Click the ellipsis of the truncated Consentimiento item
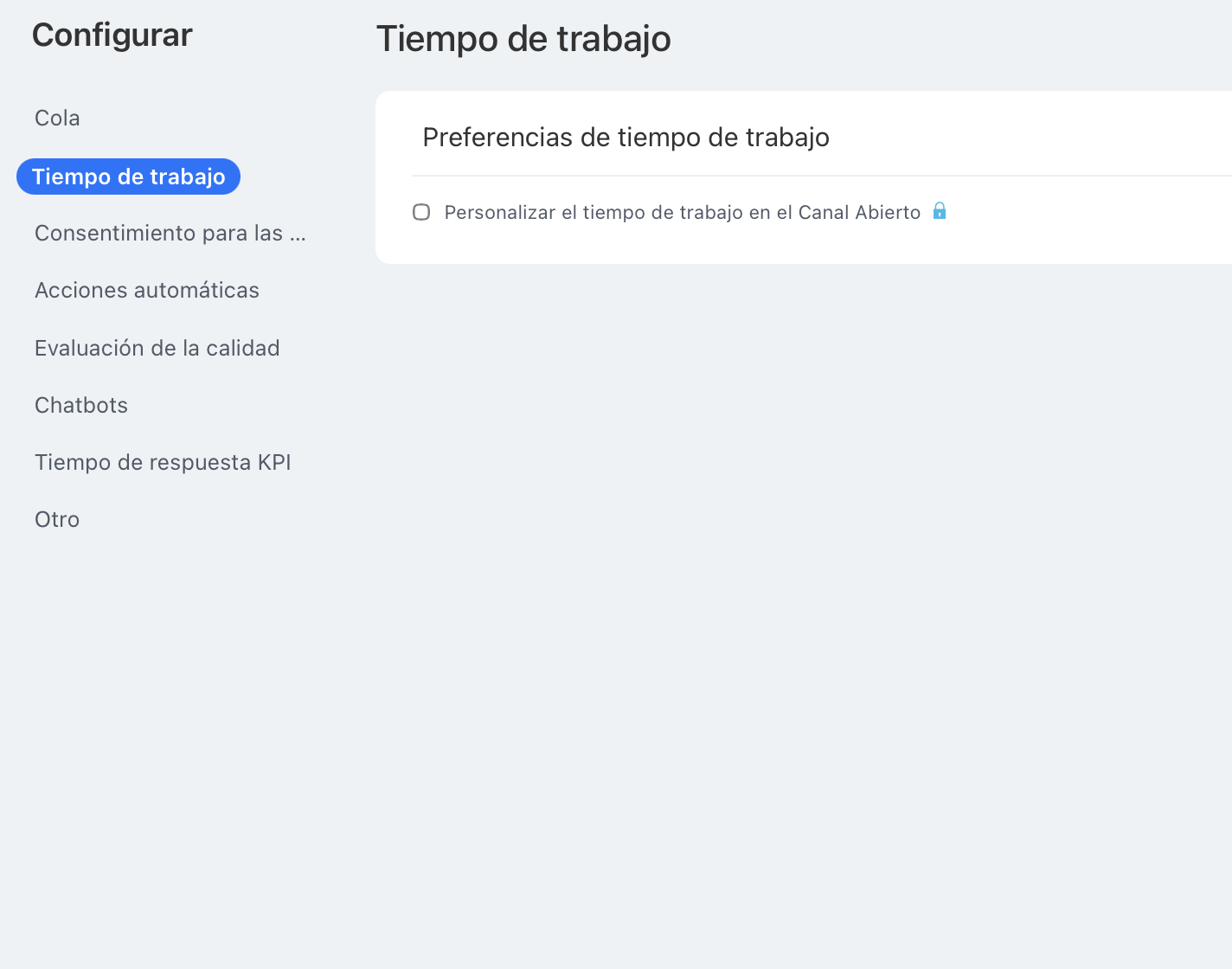1232x969 pixels. 298,235
